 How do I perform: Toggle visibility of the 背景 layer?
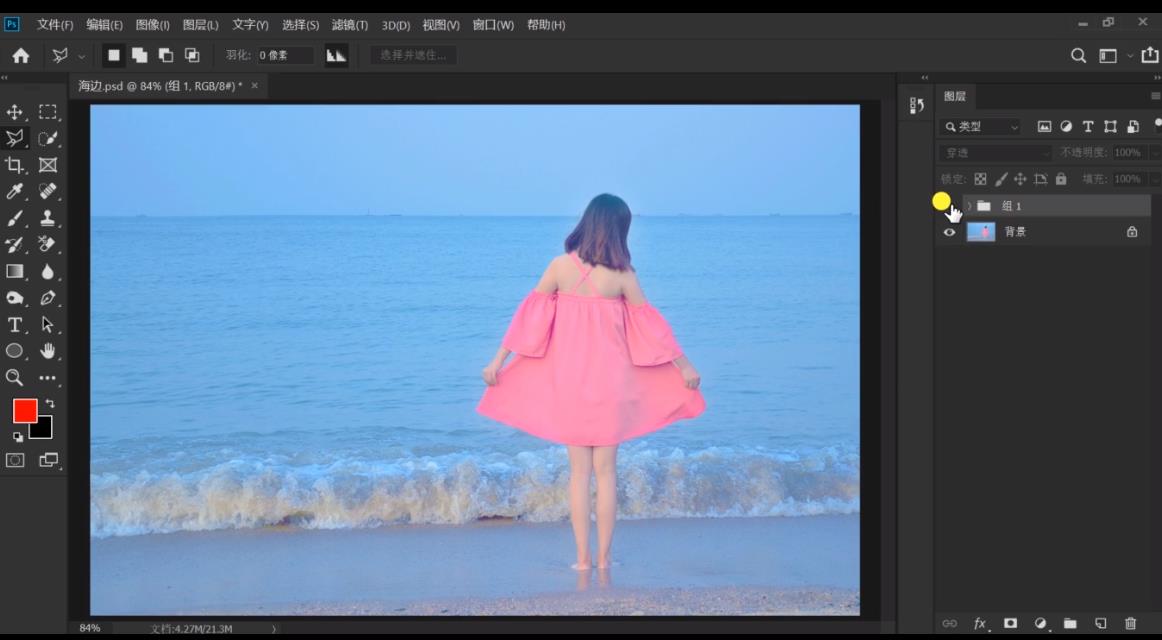(949, 232)
